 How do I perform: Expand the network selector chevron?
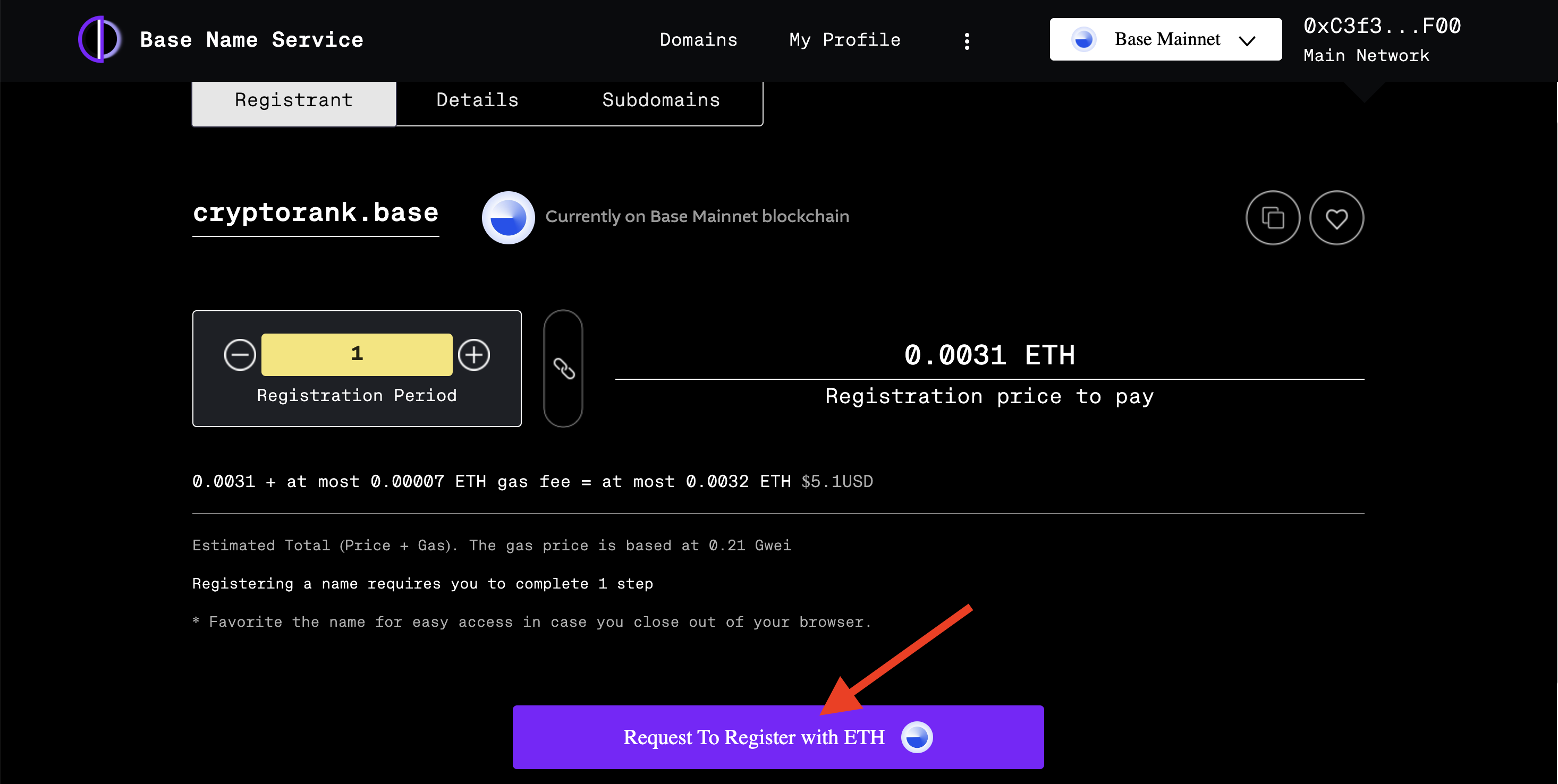1248,40
